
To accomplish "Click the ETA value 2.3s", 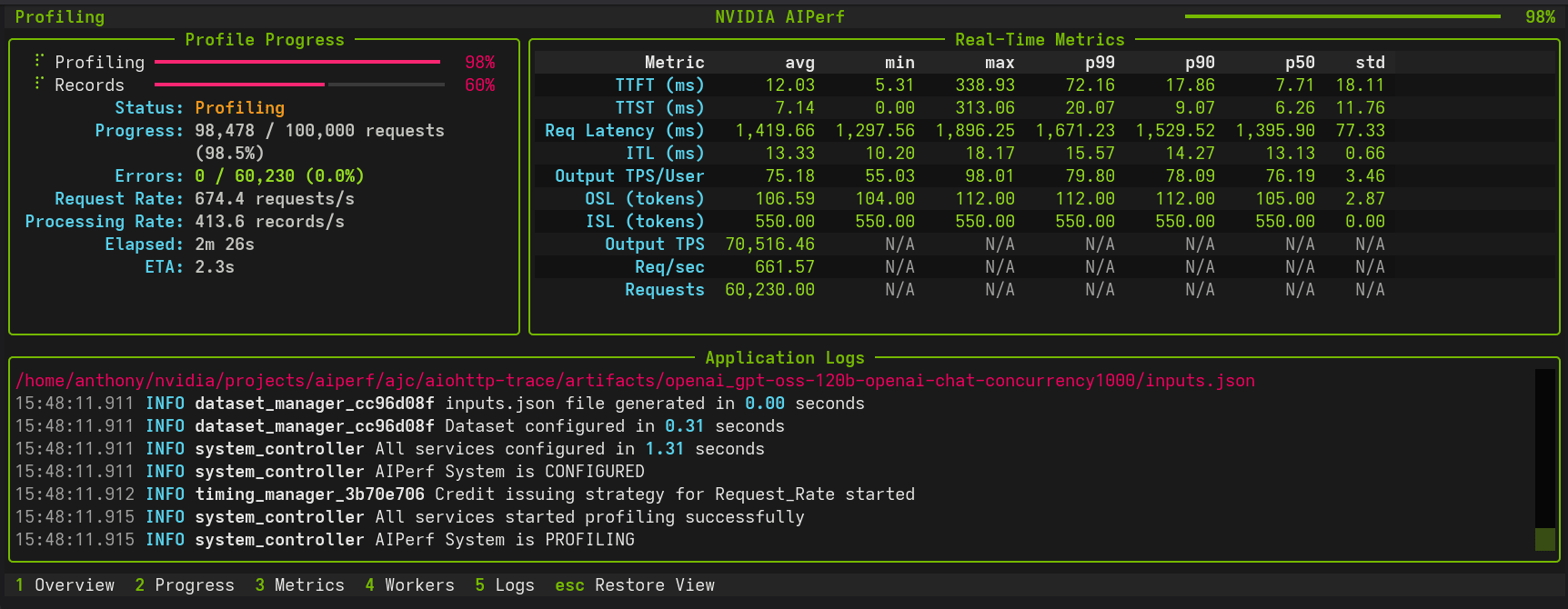I will point(215,267).
